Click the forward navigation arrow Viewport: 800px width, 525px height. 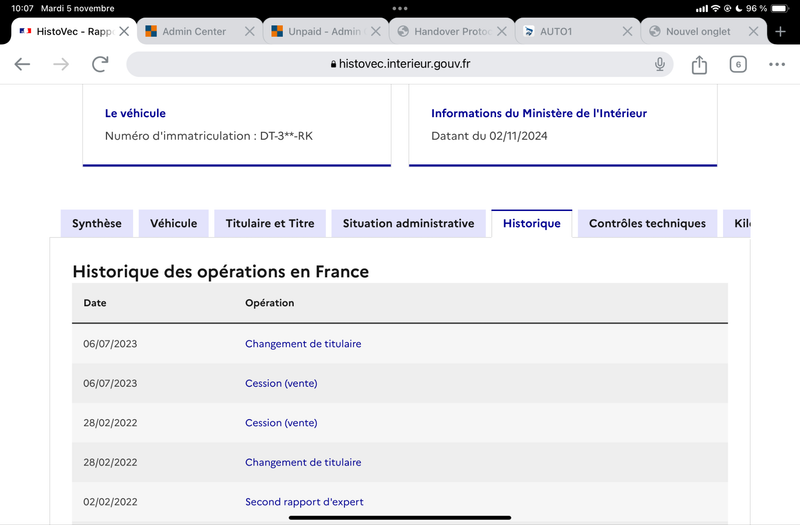[61, 64]
